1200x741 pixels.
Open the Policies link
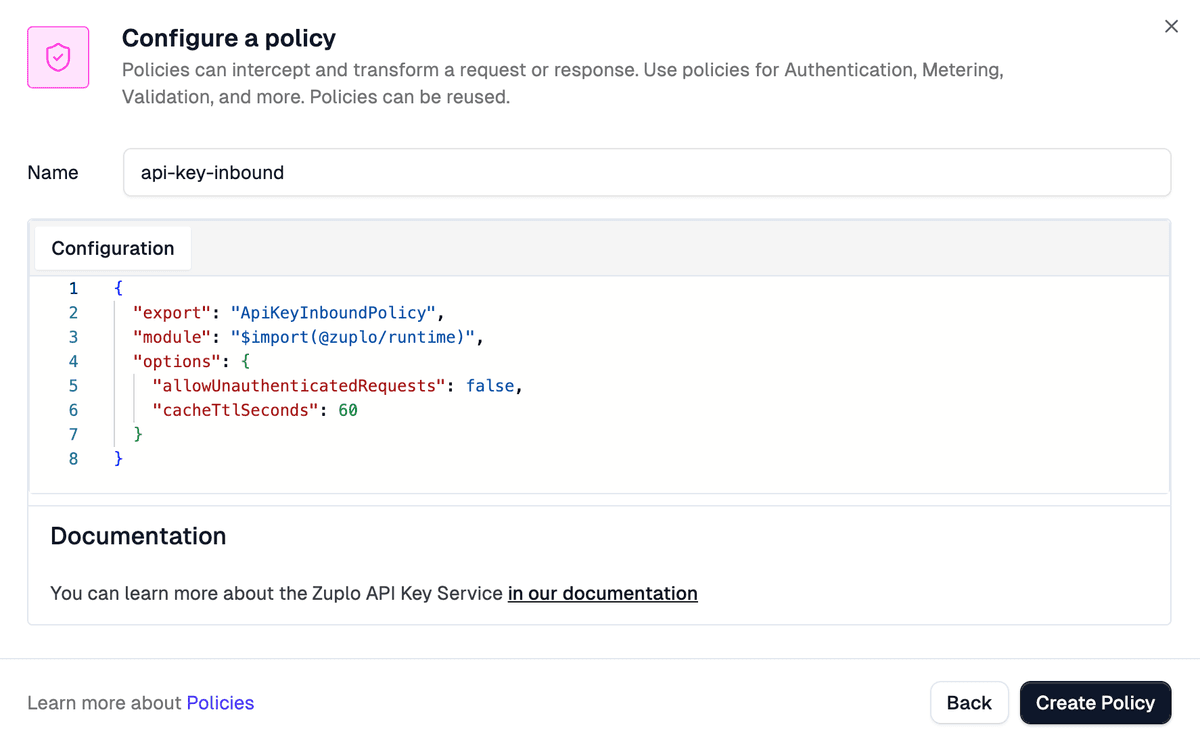point(220,702)
